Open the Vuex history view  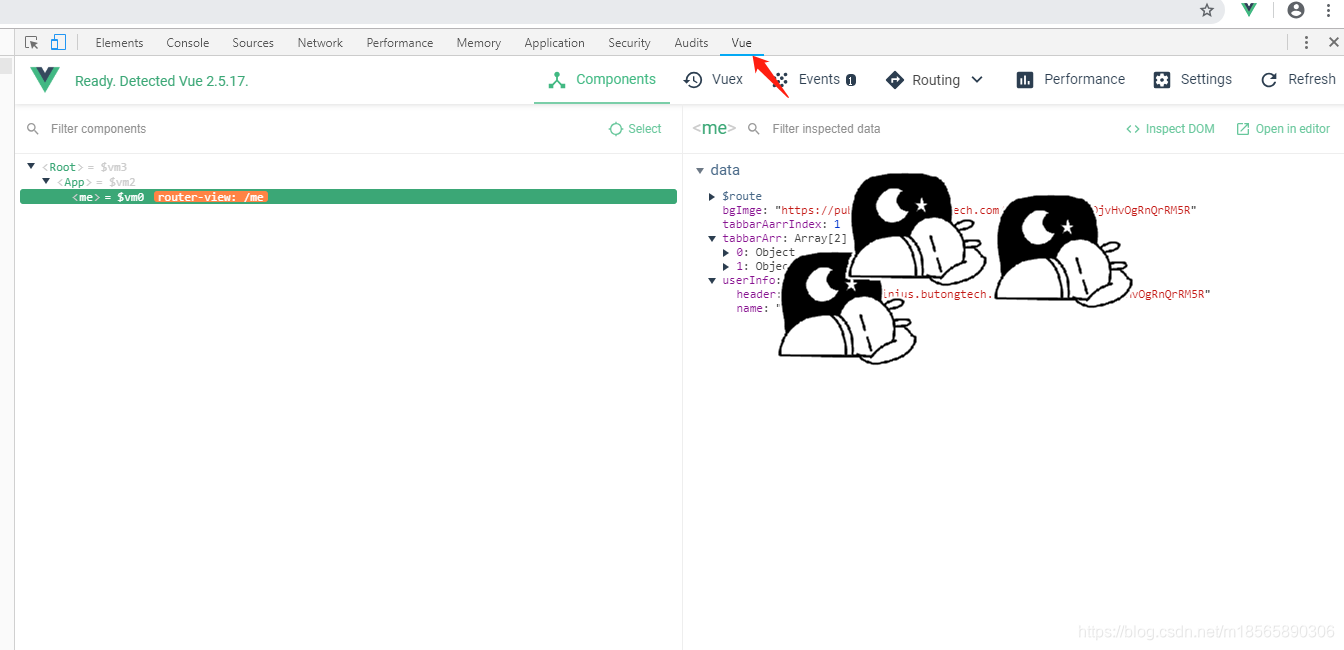click(713, 79)
